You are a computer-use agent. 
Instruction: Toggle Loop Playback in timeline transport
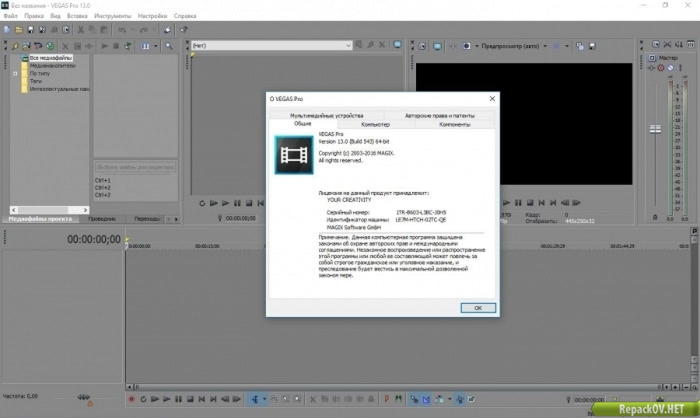coord(143,399)
